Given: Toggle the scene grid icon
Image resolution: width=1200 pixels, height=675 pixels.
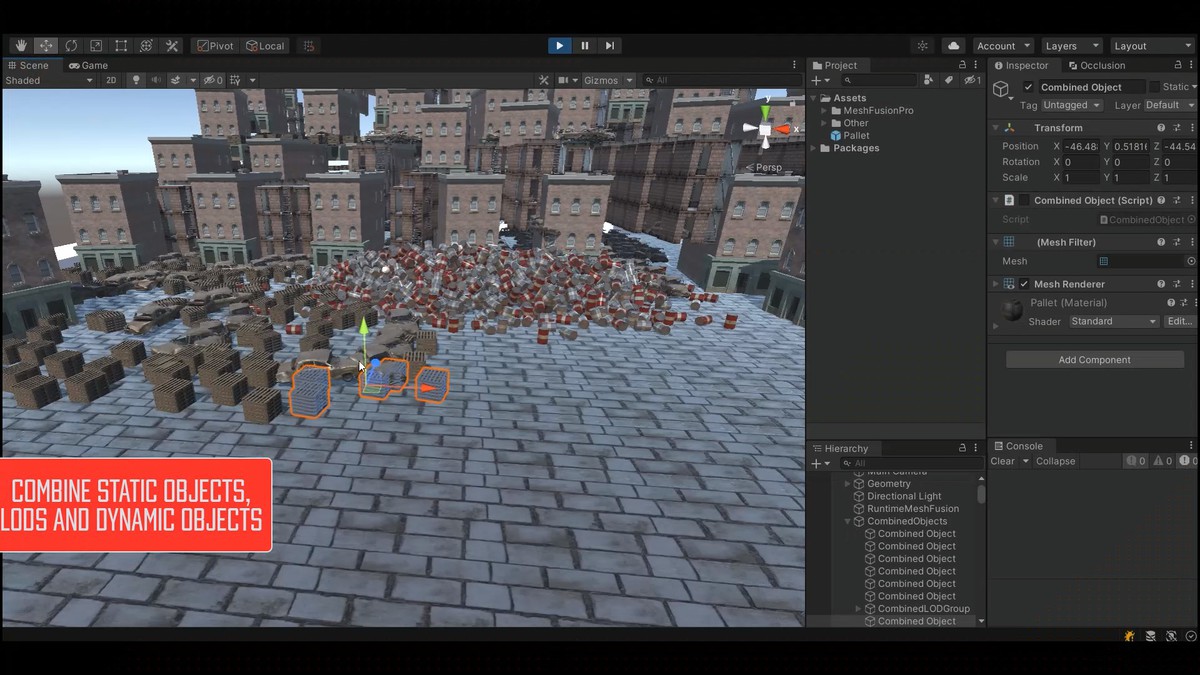Looking at the screenshot, I should click(235, 80).
